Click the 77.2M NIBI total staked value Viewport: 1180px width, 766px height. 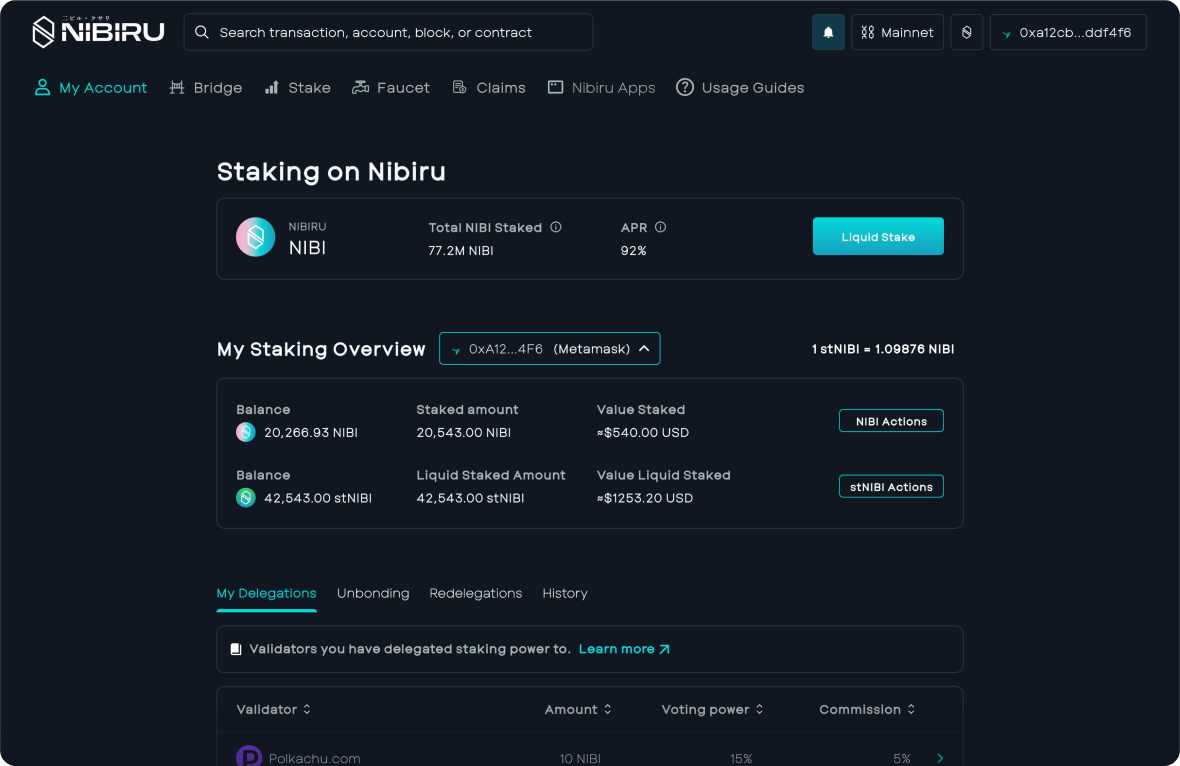(461, 251)
